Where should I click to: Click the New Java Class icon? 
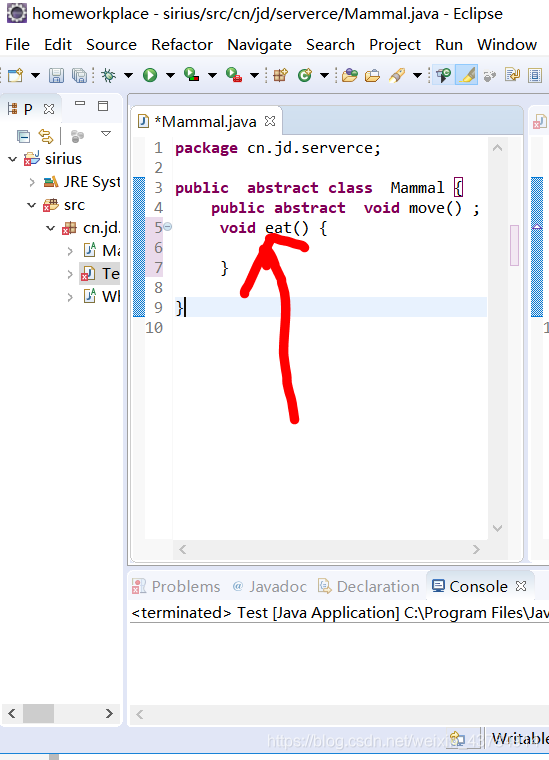305,75
